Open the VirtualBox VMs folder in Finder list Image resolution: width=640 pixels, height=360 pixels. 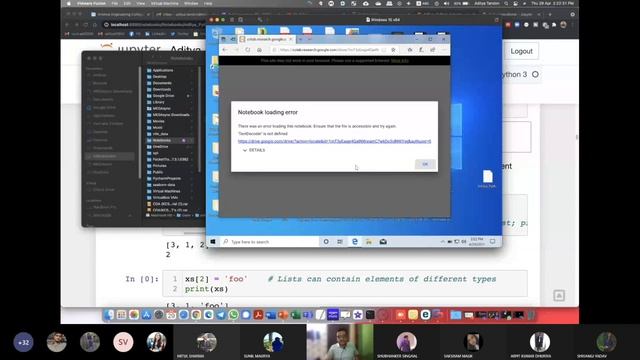click(165, 198)
